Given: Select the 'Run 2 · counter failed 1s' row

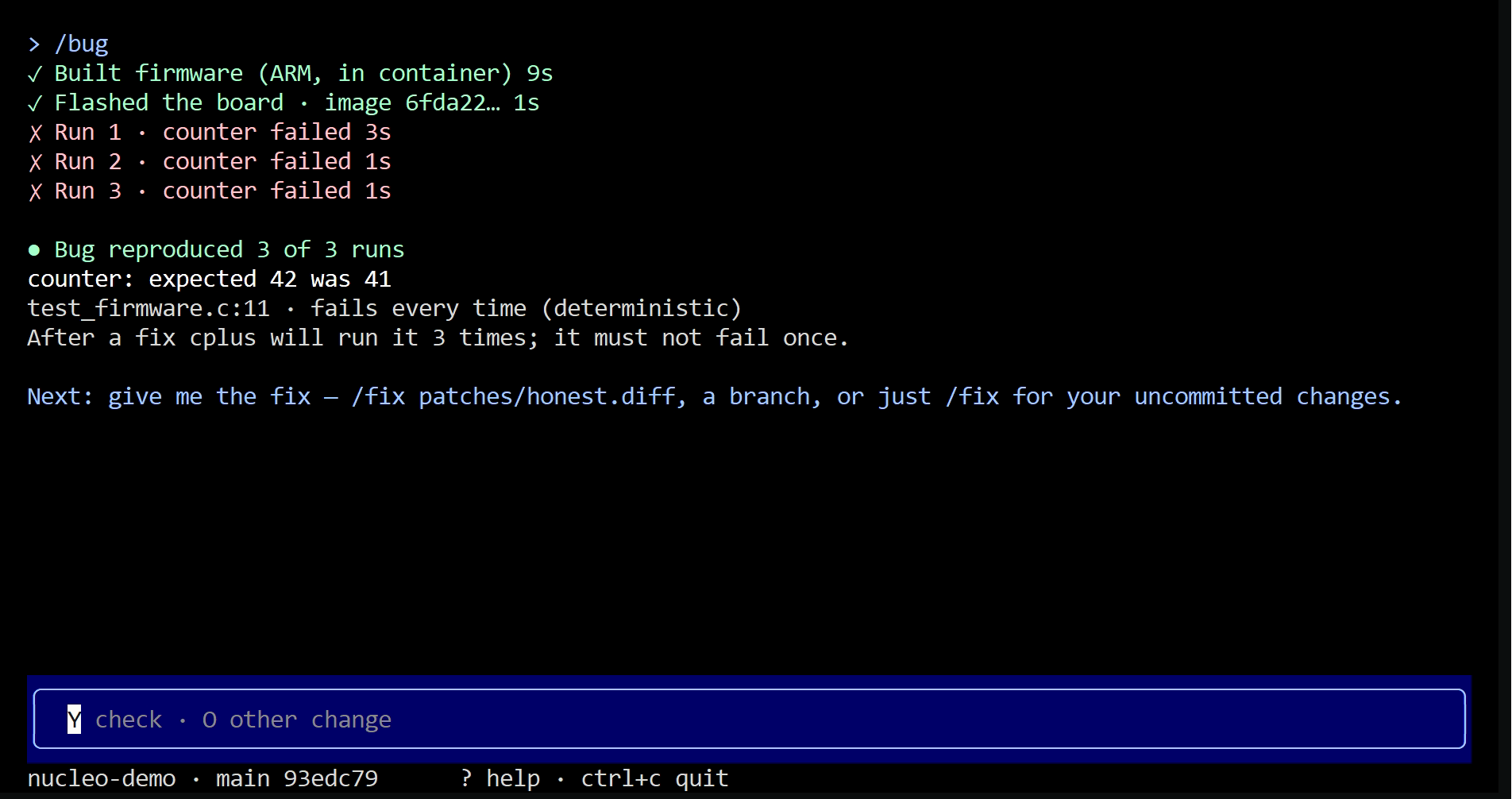Looking at the screenshot, I should (x=210, y=161).
